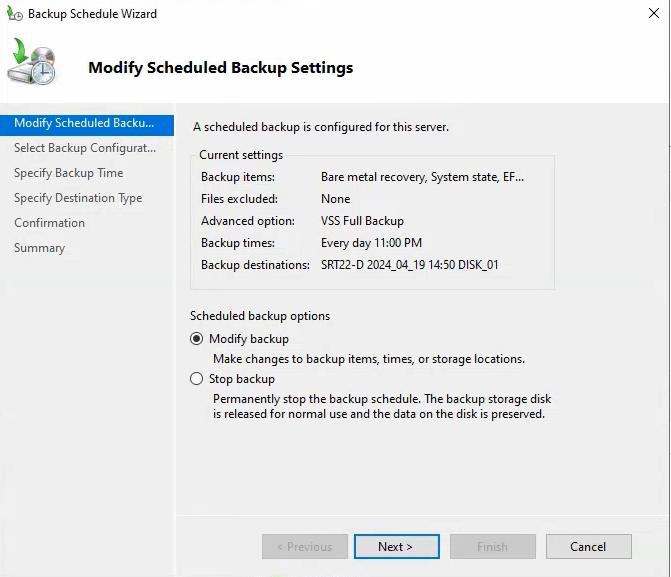The image size is (671, 577).
Task: Click 'SRT22-D 2024_04_19 14:50 DISK_01' destination
Action: point(410,265)
